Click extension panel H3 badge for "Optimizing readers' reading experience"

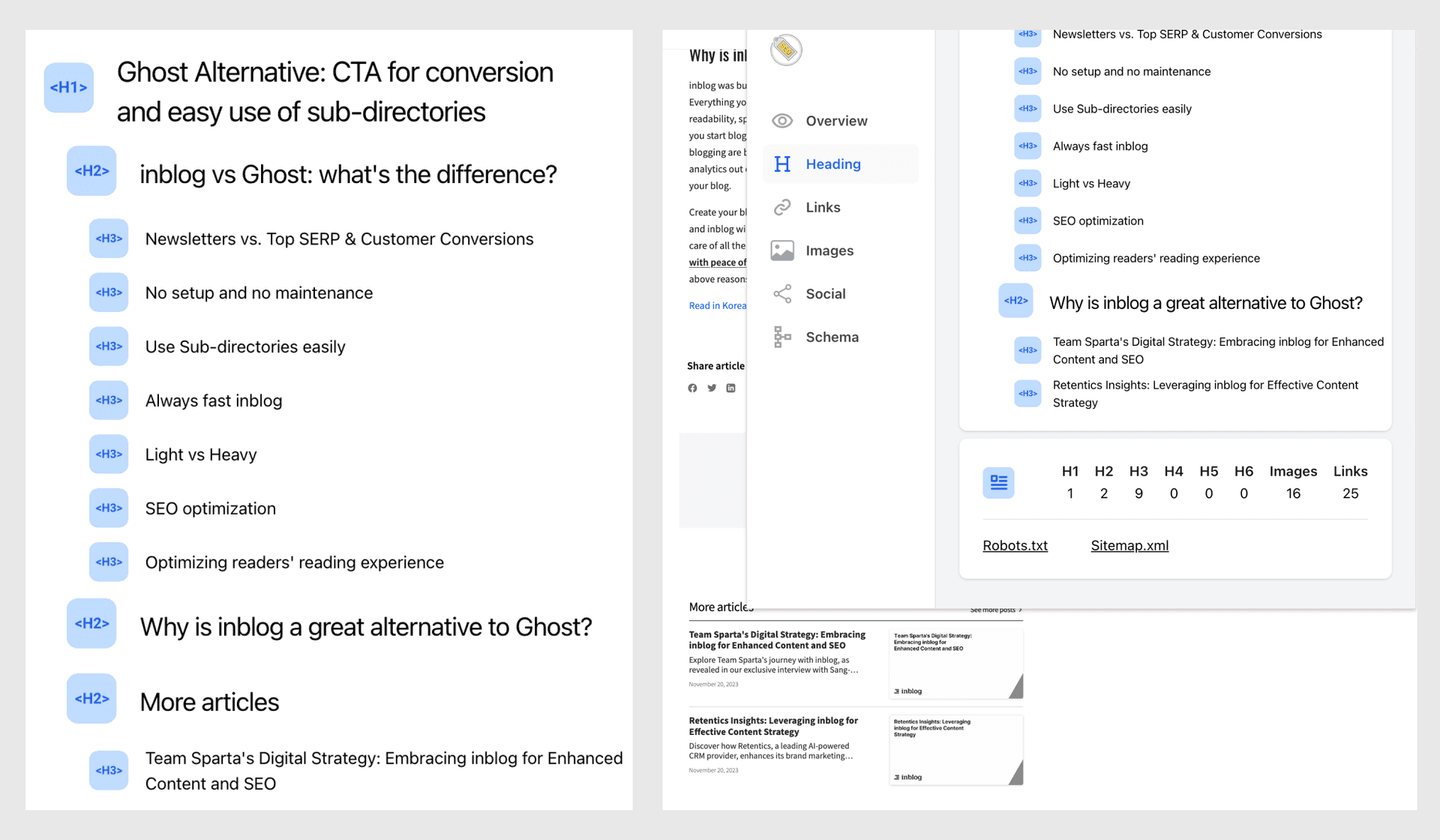(1027, 258)
